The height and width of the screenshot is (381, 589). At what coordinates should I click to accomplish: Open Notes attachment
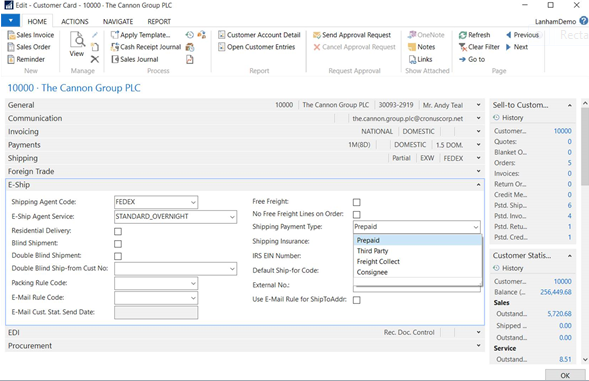click(x=421, y=47)
